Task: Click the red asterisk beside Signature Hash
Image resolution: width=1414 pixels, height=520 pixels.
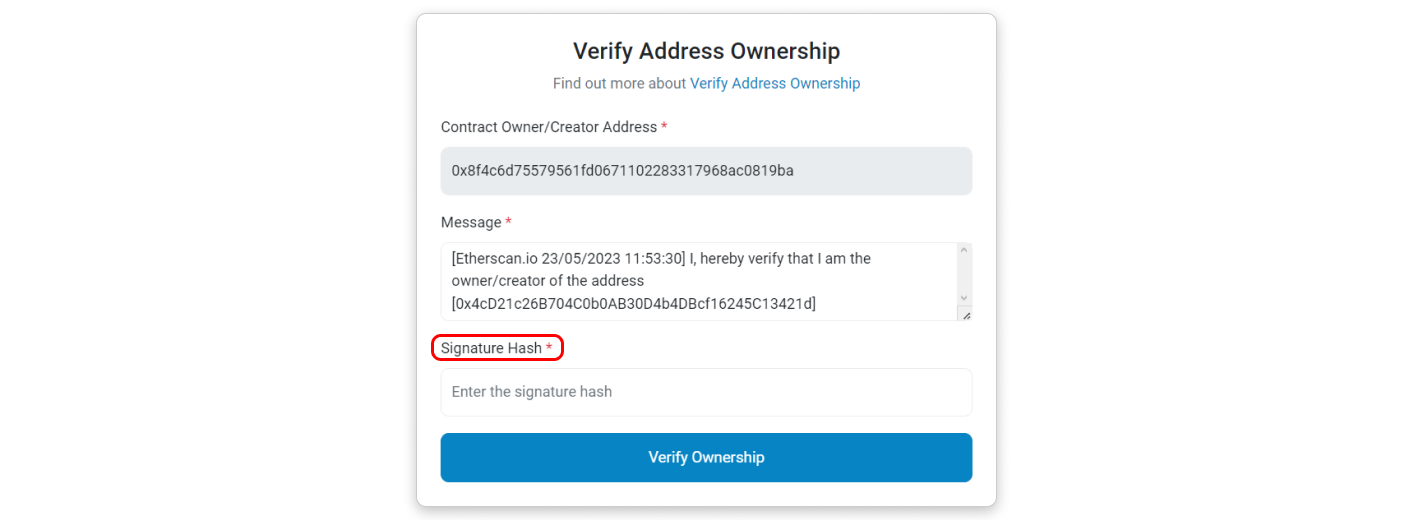Action: 549,348
